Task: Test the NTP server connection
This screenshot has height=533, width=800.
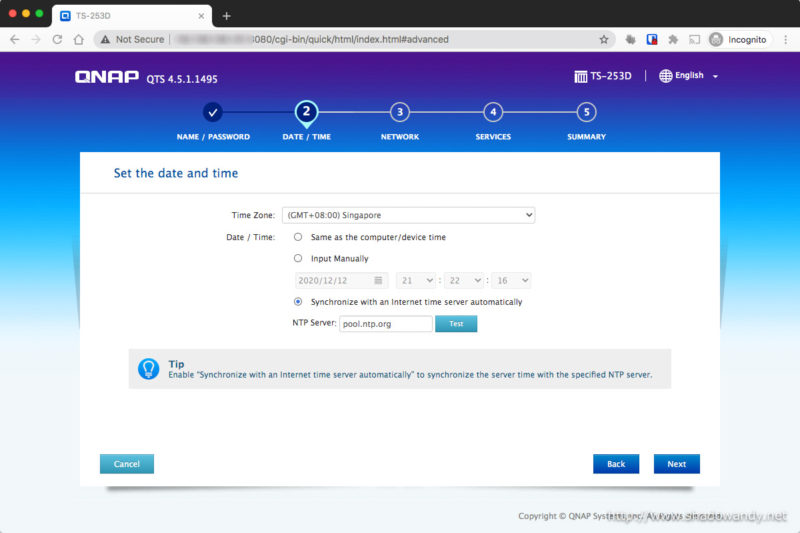Action: [456, 324]
